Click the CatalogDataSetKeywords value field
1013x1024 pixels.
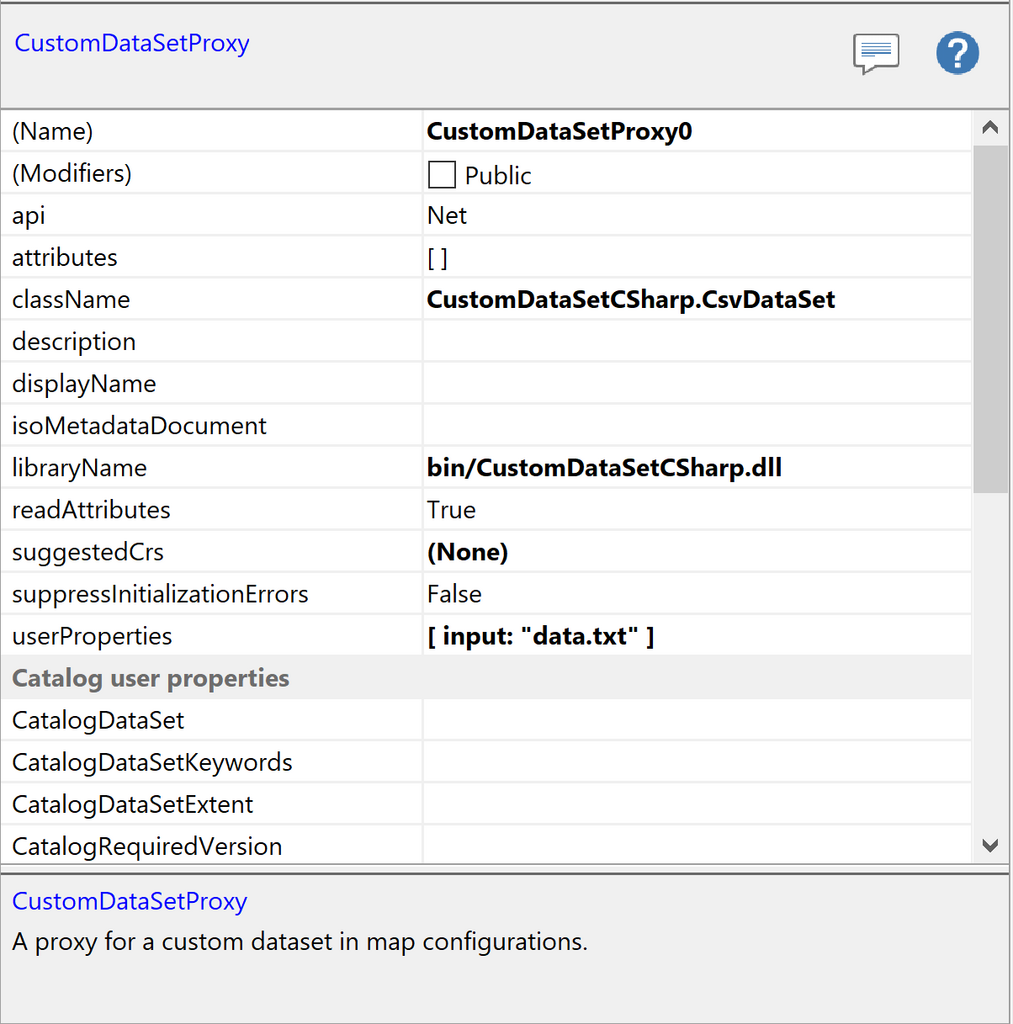pos(697,761)
